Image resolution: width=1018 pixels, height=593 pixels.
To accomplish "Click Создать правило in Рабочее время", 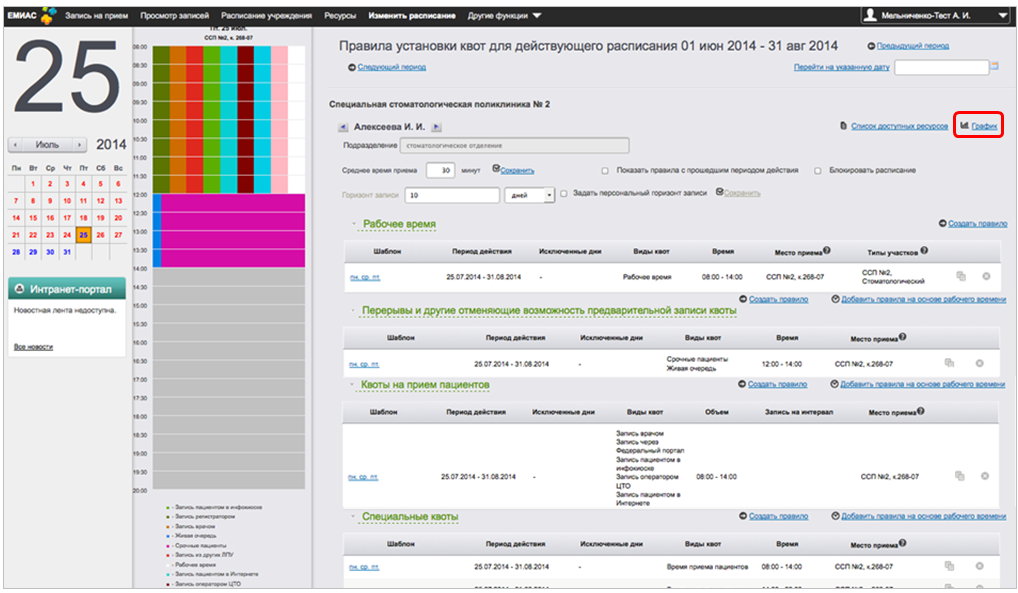I will 977,223.
